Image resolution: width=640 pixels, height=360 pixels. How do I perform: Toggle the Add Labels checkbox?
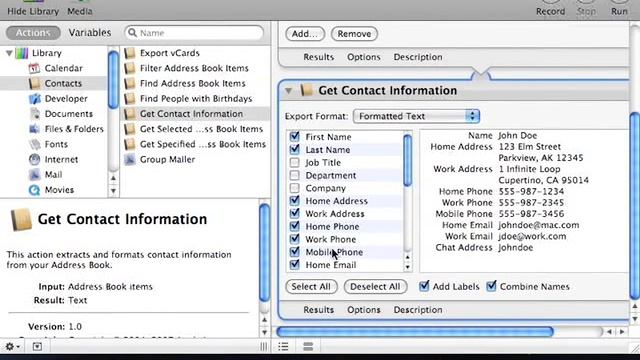(424, 286)
